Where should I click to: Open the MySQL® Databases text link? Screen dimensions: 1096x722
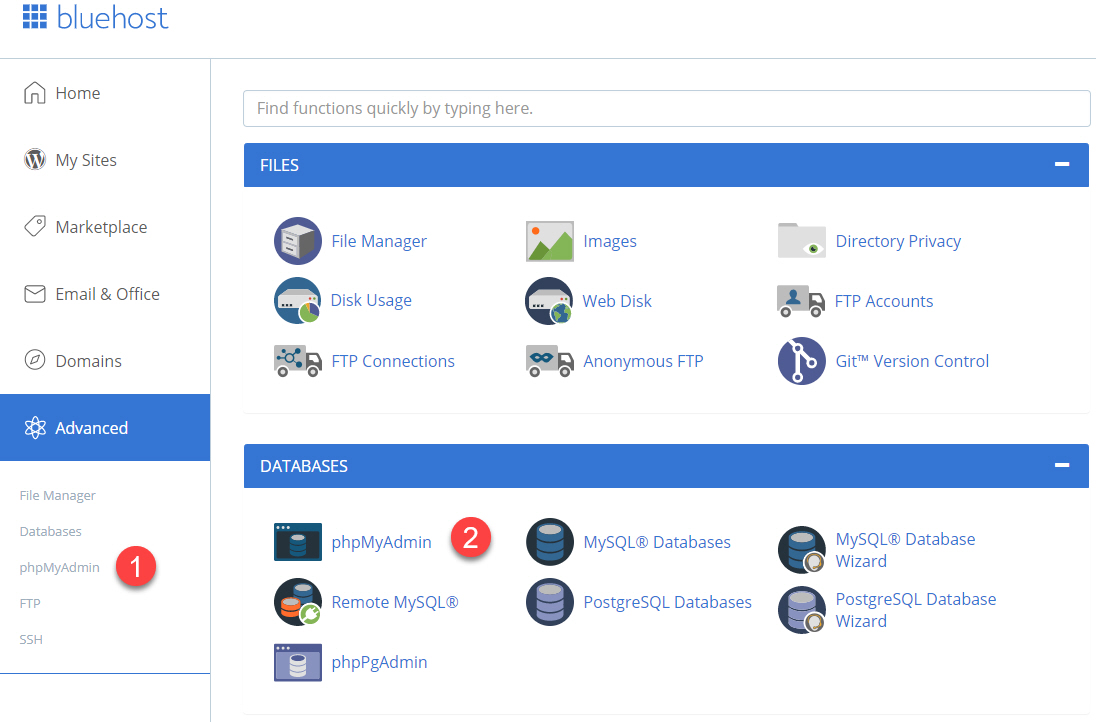[x=657, y=542]
